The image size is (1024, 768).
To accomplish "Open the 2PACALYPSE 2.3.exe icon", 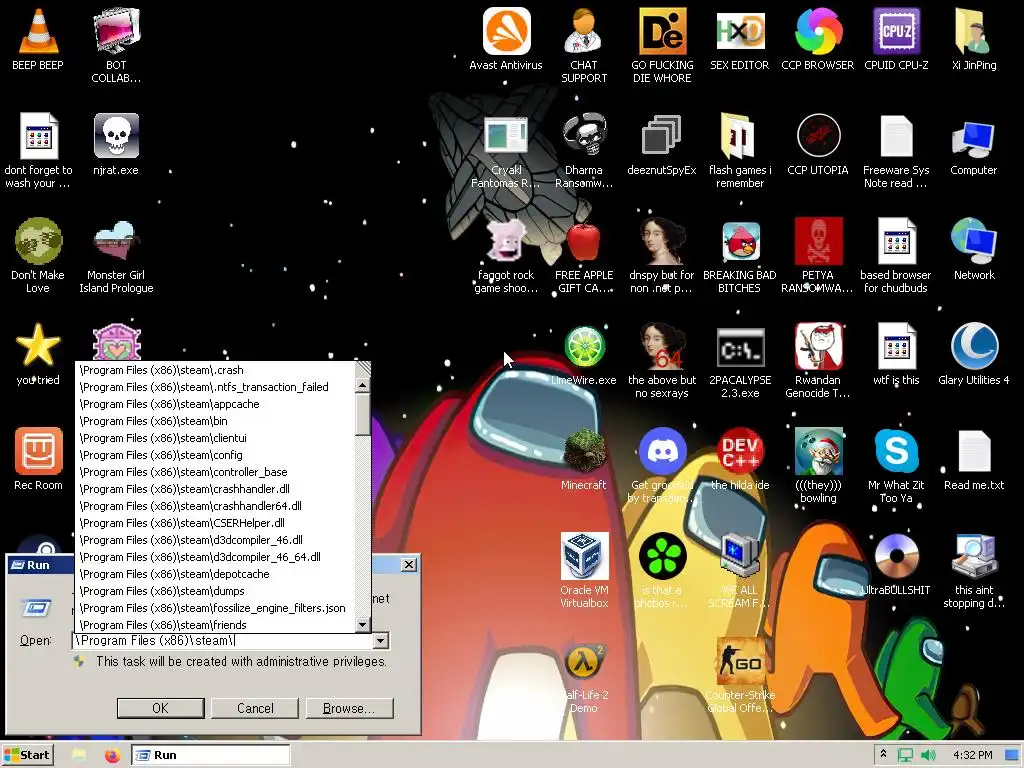I will (739, 347).
